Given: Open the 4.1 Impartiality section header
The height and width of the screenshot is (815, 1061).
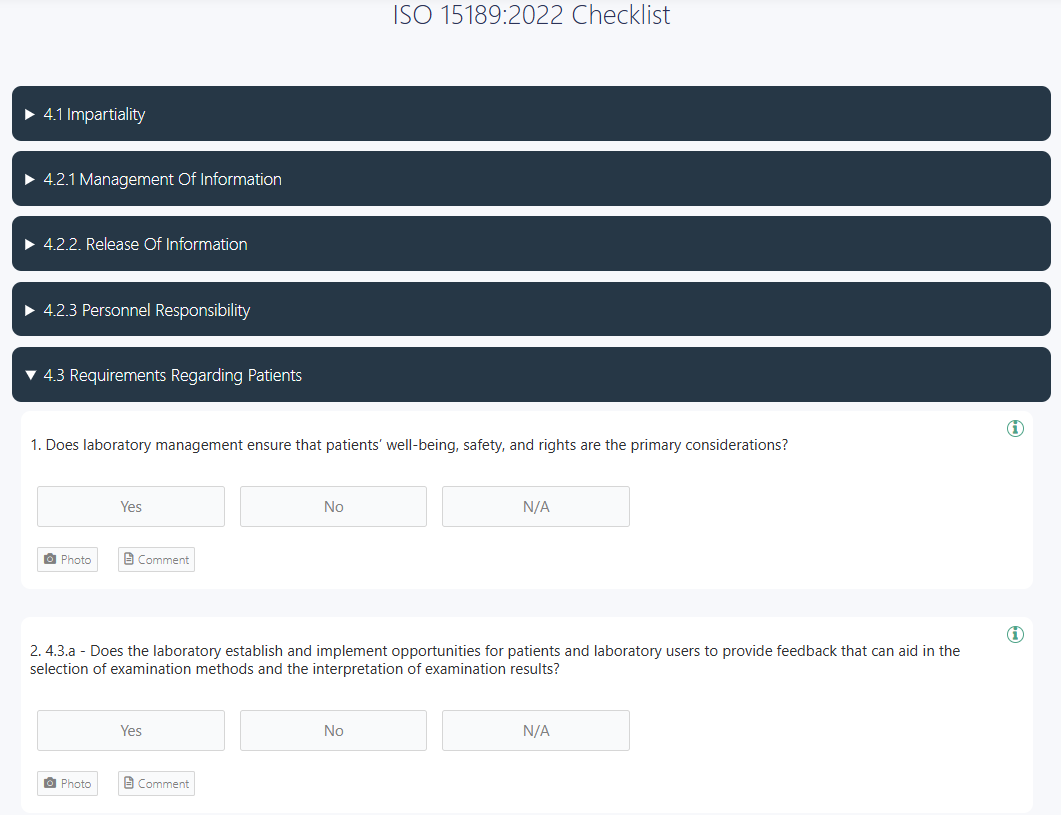Looking at the screenshot, I should [530, 113].
